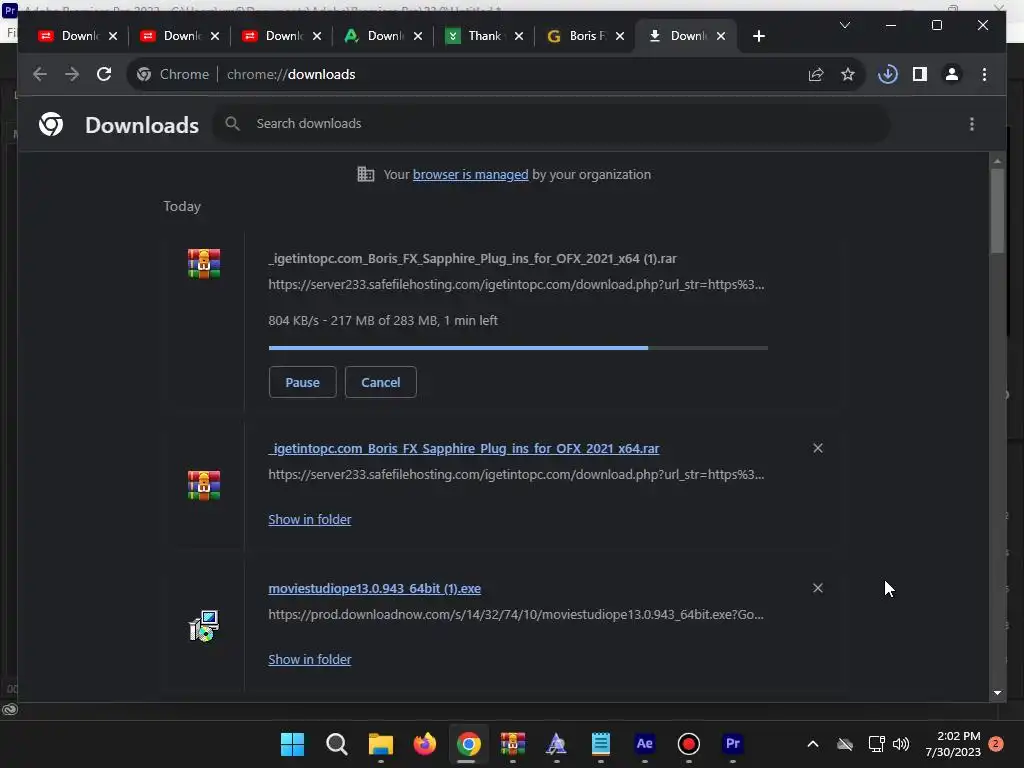Open the Chrome profile icon

click(952, 74)
